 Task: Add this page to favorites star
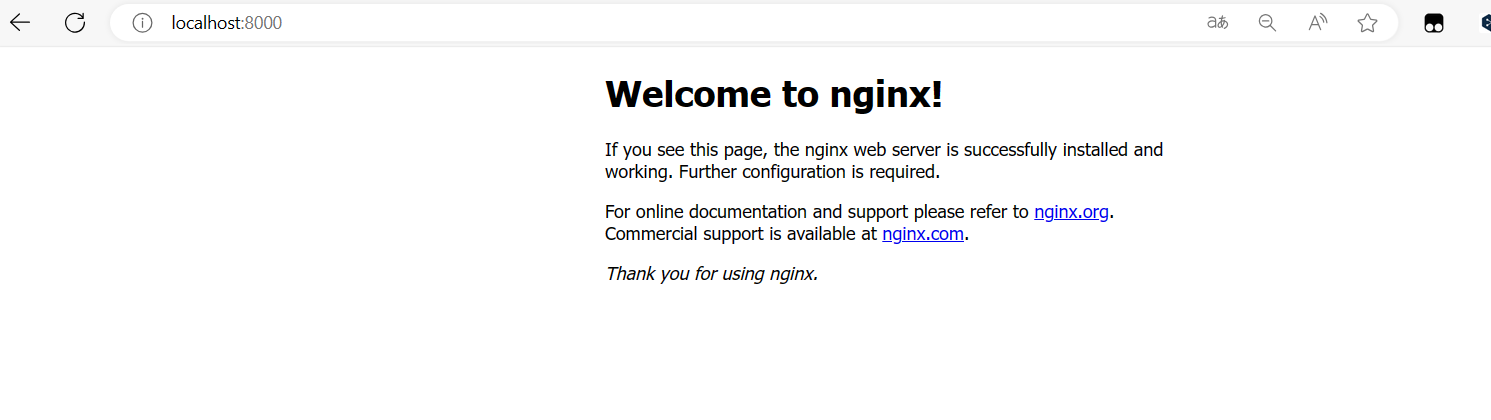(1367, 22)
